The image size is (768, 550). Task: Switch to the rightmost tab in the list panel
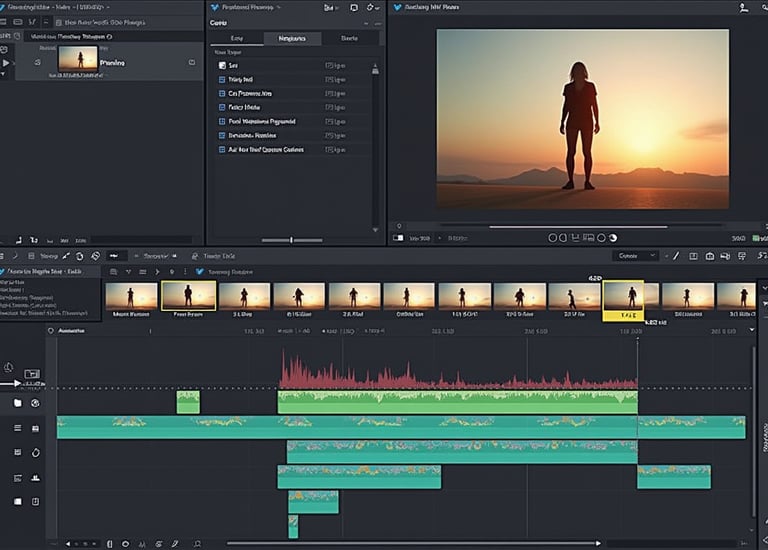(x=350, y=38)
